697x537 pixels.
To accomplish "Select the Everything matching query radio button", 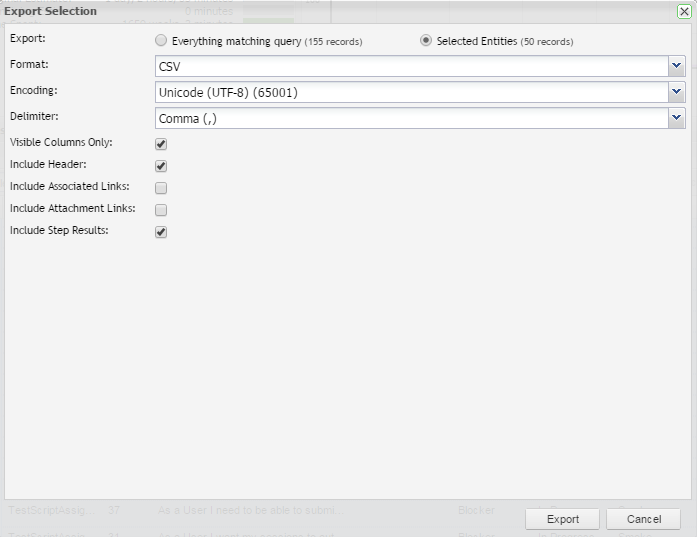I will point(161,41).
